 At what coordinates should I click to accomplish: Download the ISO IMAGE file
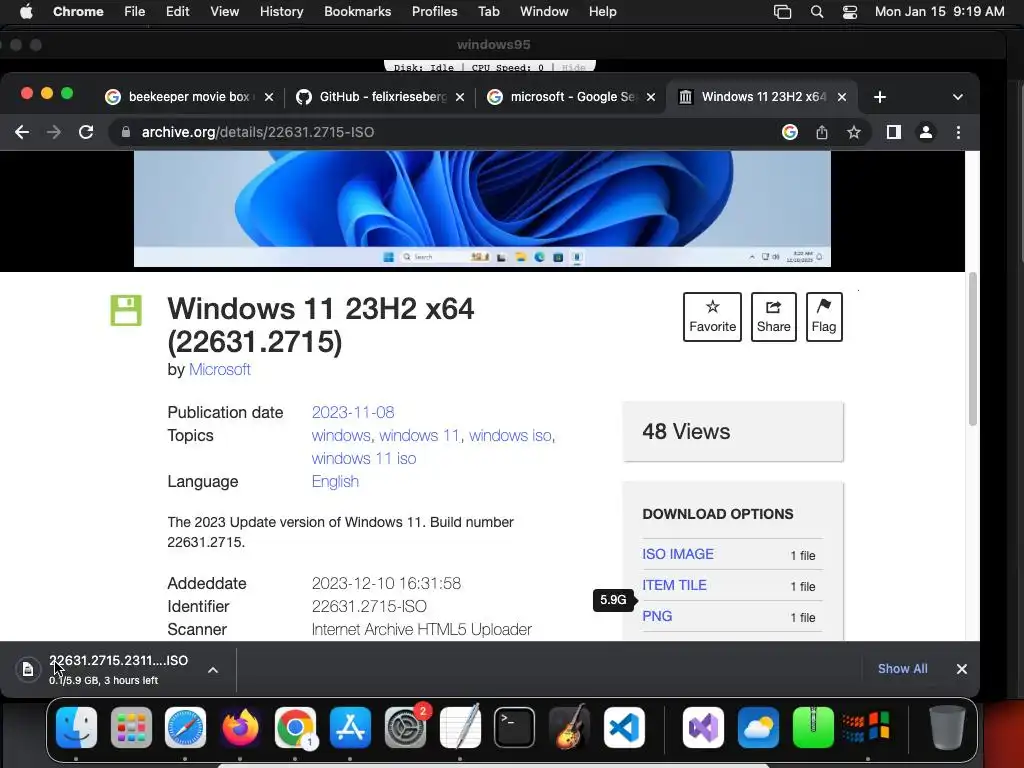678,554
